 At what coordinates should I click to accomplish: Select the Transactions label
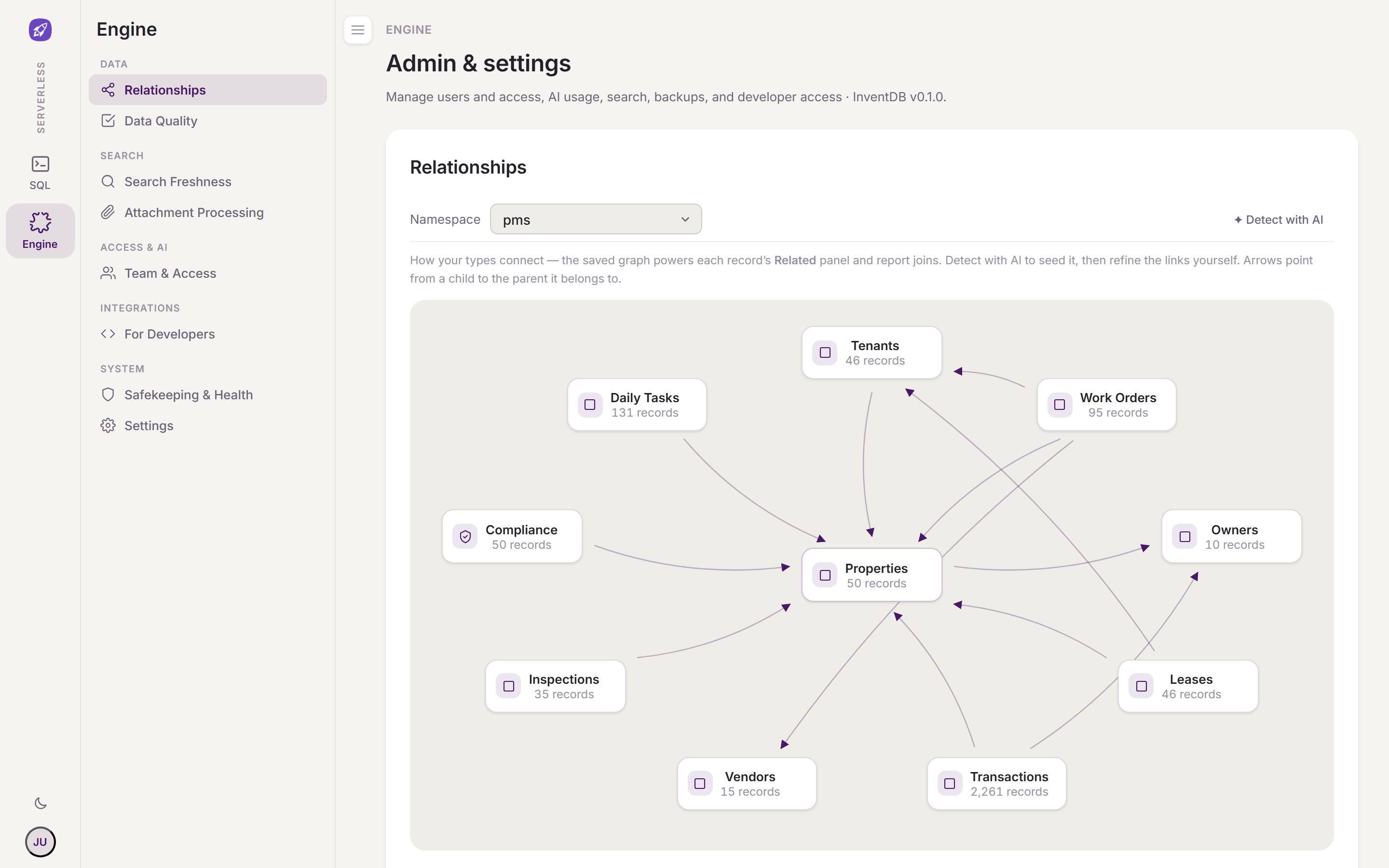pyautogui.click(x=1009, y=777)
